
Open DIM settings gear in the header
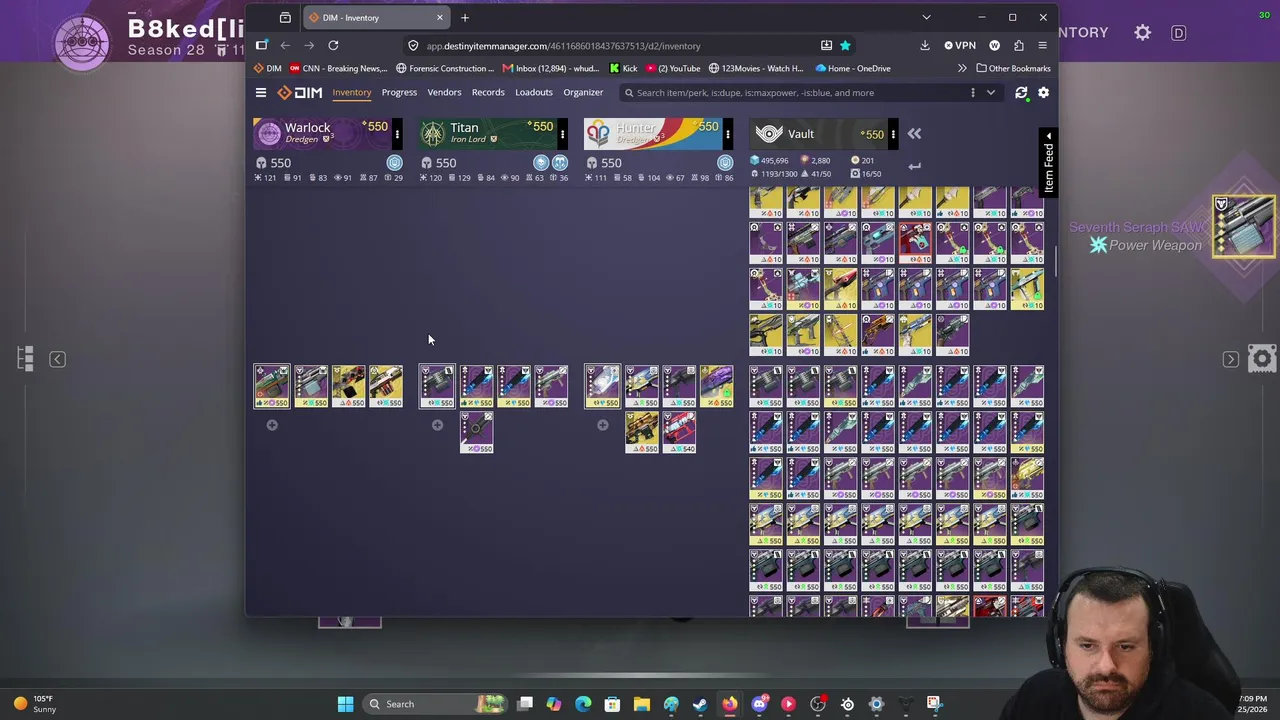pos(1043,93)
